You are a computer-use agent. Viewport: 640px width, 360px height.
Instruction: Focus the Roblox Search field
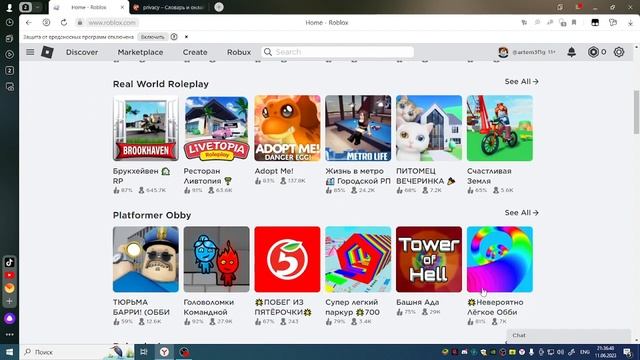[x=338, y=52]
